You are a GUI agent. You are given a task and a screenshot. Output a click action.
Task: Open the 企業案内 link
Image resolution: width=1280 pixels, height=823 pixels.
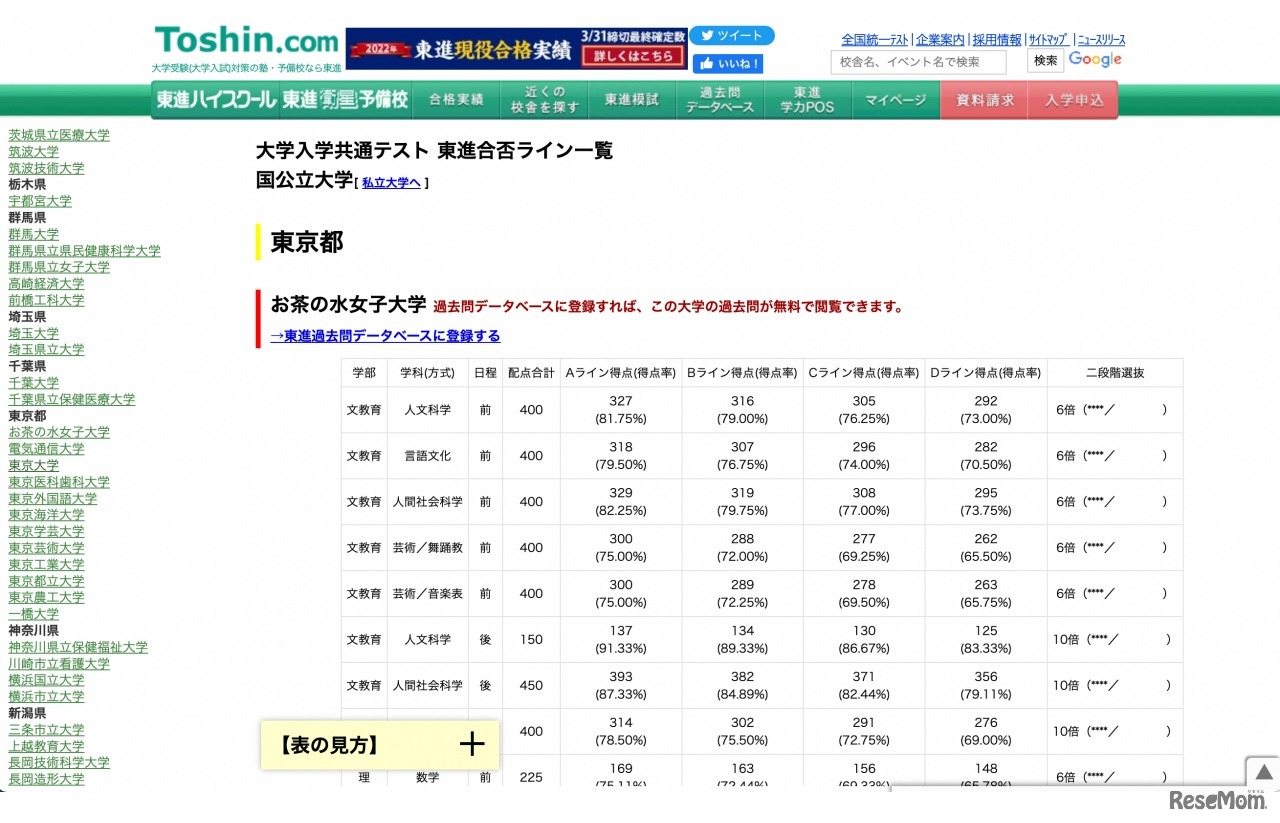(x=941, y=40)
